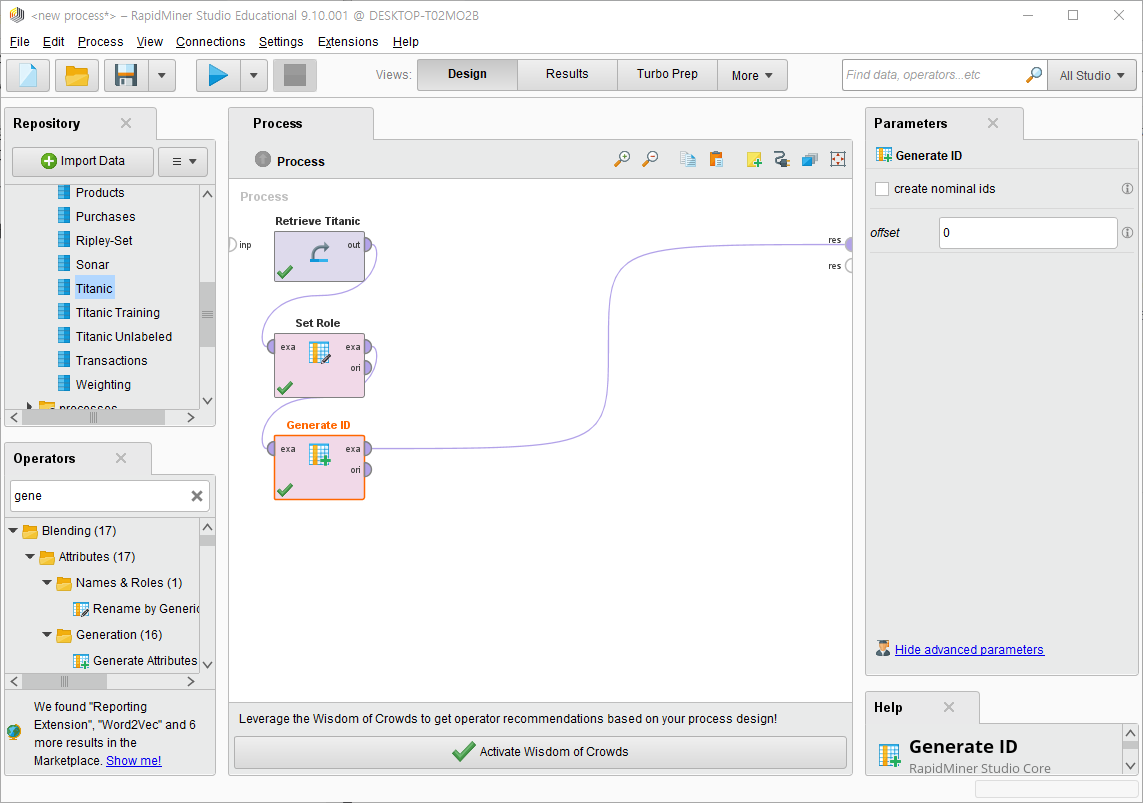Select Sonar dataset in repository
1143x803 pixels.
pyautogui.click(x=93, y=265)
